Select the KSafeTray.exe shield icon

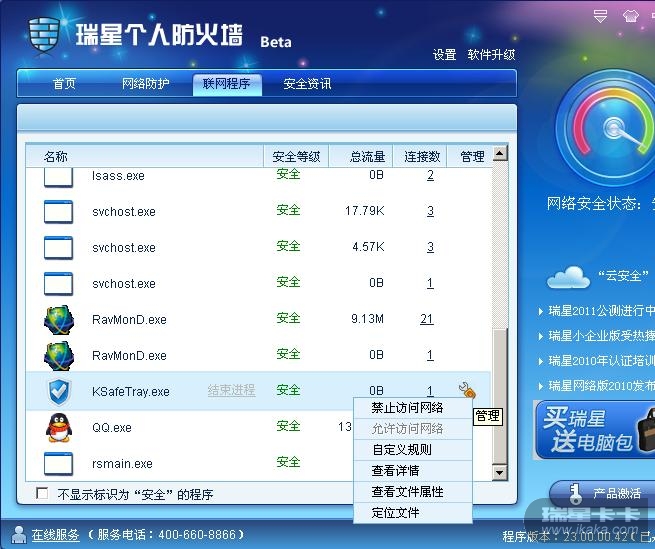[58, 392]
